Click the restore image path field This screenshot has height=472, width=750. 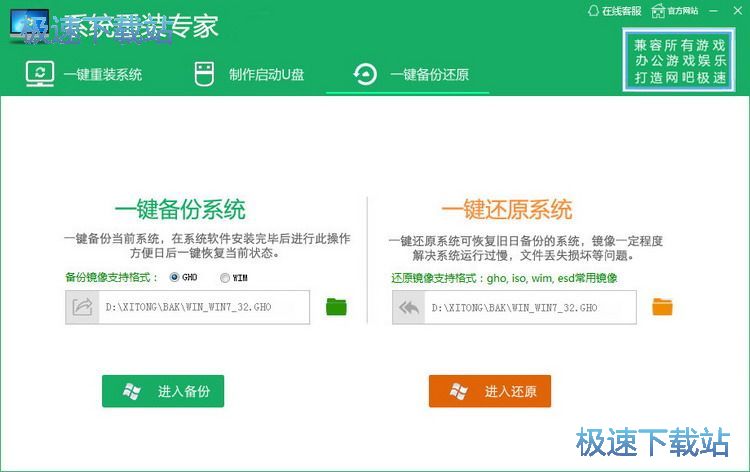coord(530,307)
